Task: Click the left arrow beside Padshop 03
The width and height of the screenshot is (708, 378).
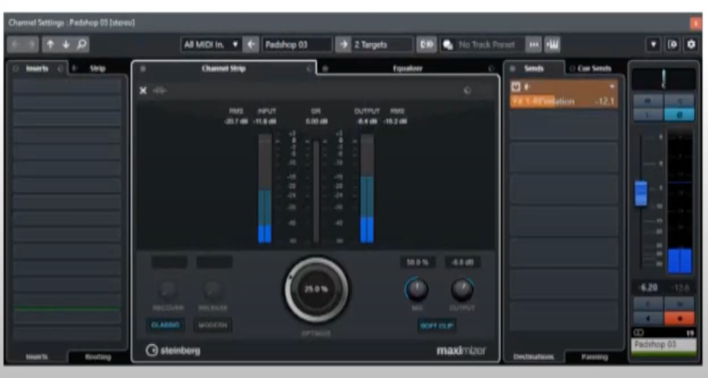Action: pos(251,44)
